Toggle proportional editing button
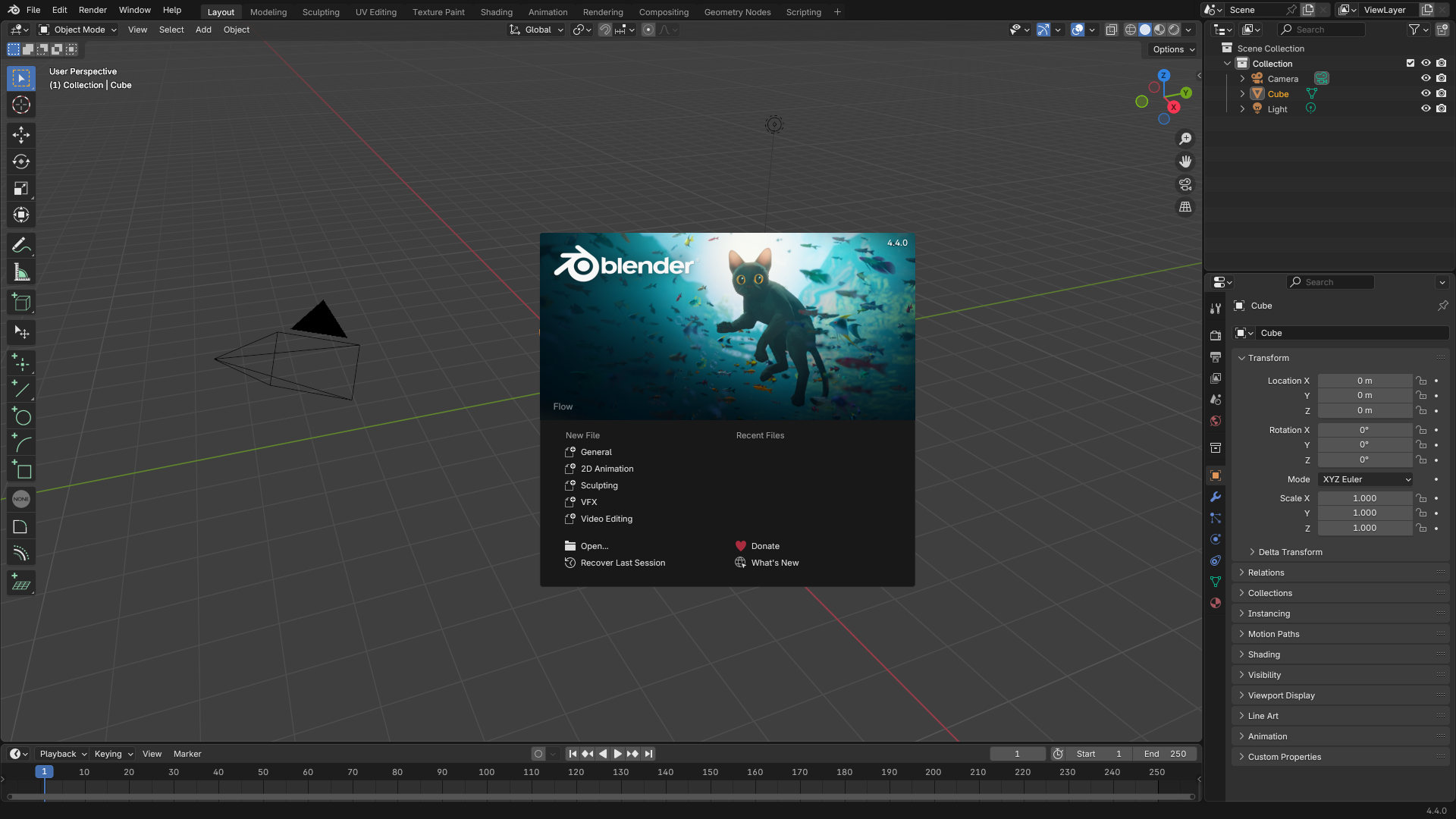Screen dimensions: 1456x819 pyautogui.click(x=648, y=30)
